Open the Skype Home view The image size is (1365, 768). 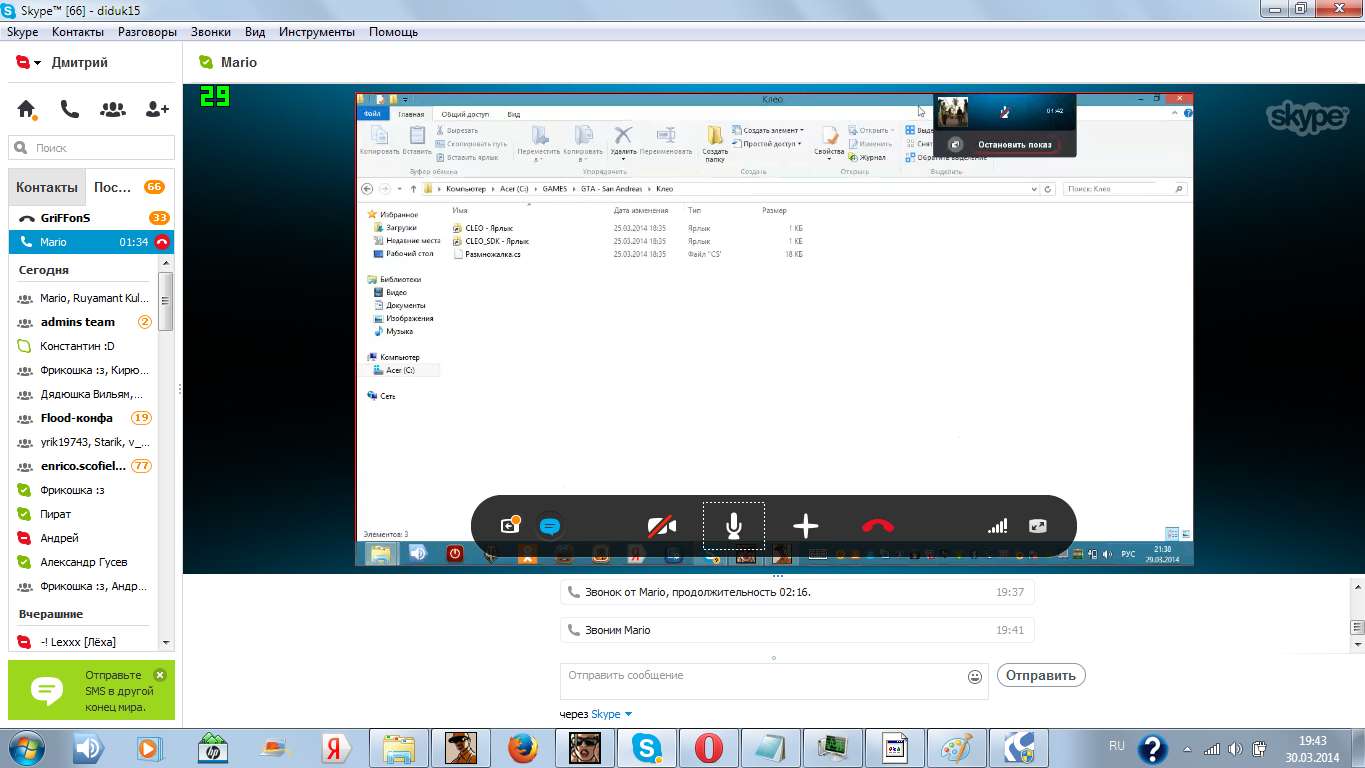27,110
